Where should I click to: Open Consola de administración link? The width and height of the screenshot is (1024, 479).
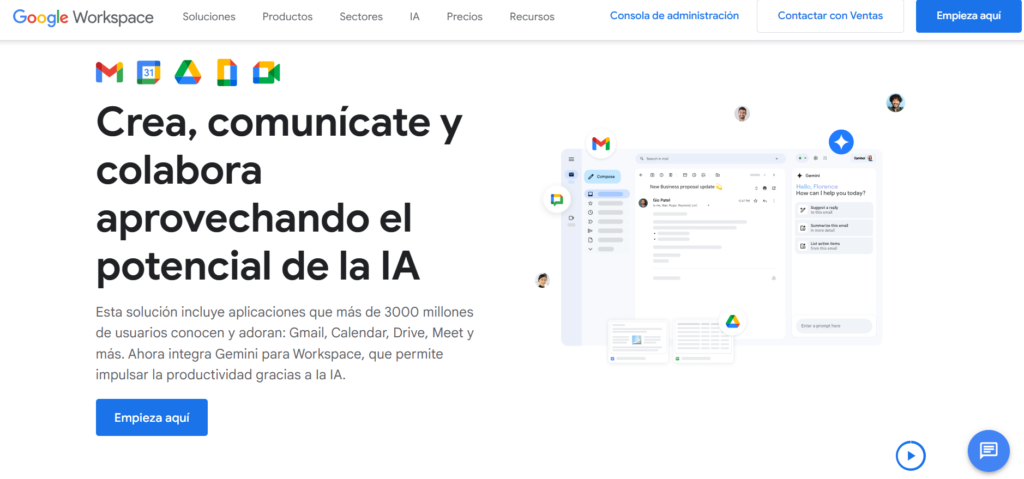click(675, 16)
